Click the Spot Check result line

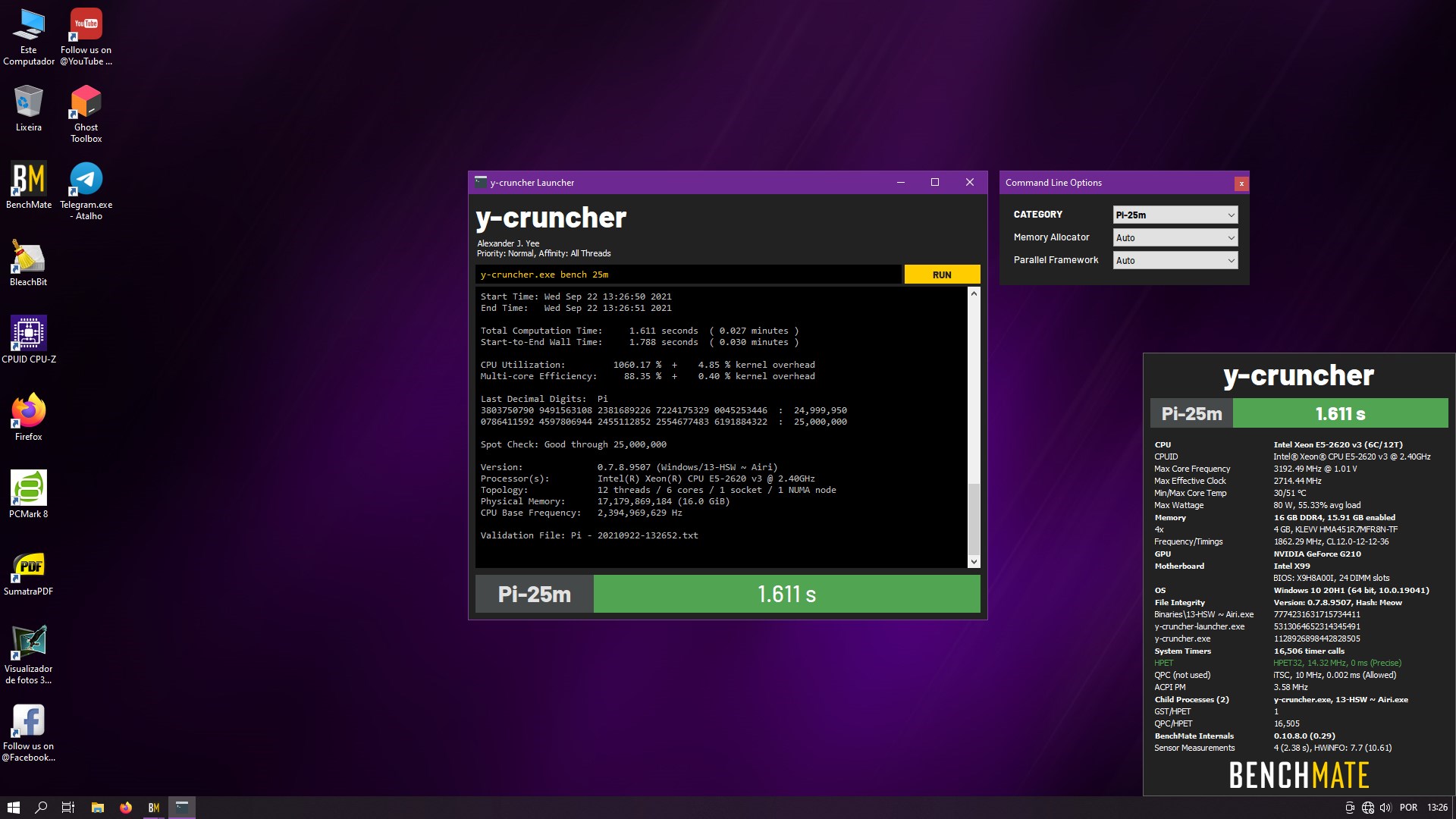click(x=573, y=444)
